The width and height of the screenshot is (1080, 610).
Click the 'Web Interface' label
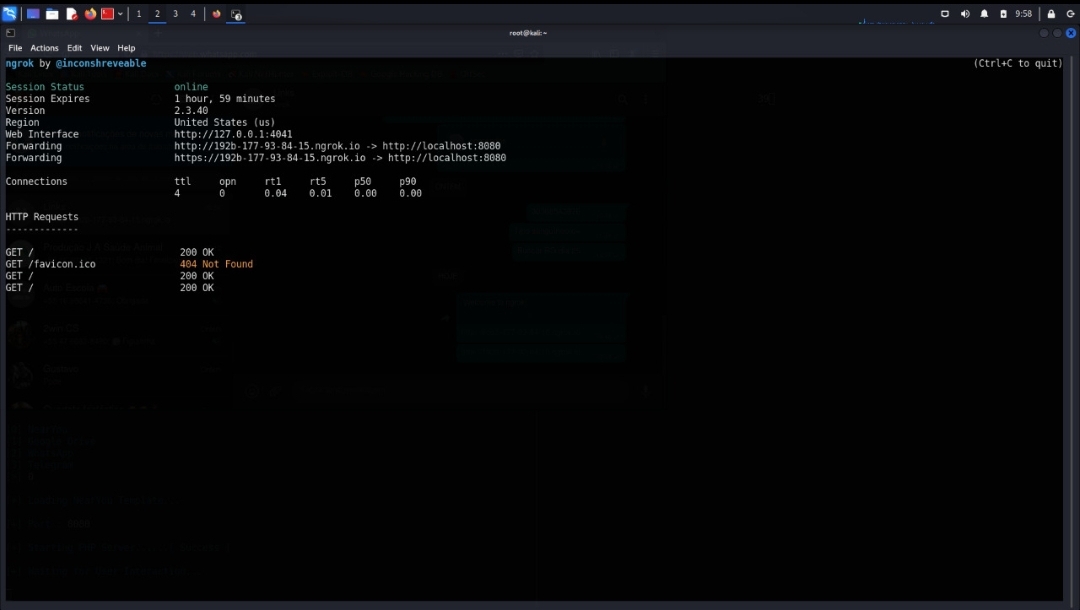point(42,134)
